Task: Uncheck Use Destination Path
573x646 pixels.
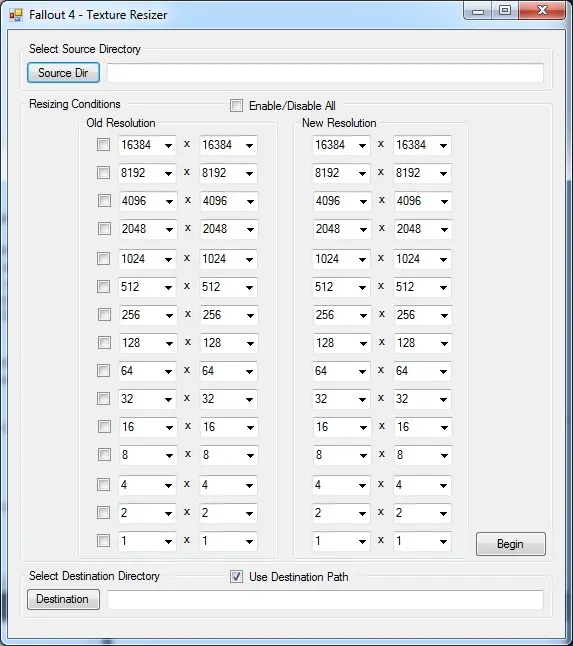Action: coord(236,576)
